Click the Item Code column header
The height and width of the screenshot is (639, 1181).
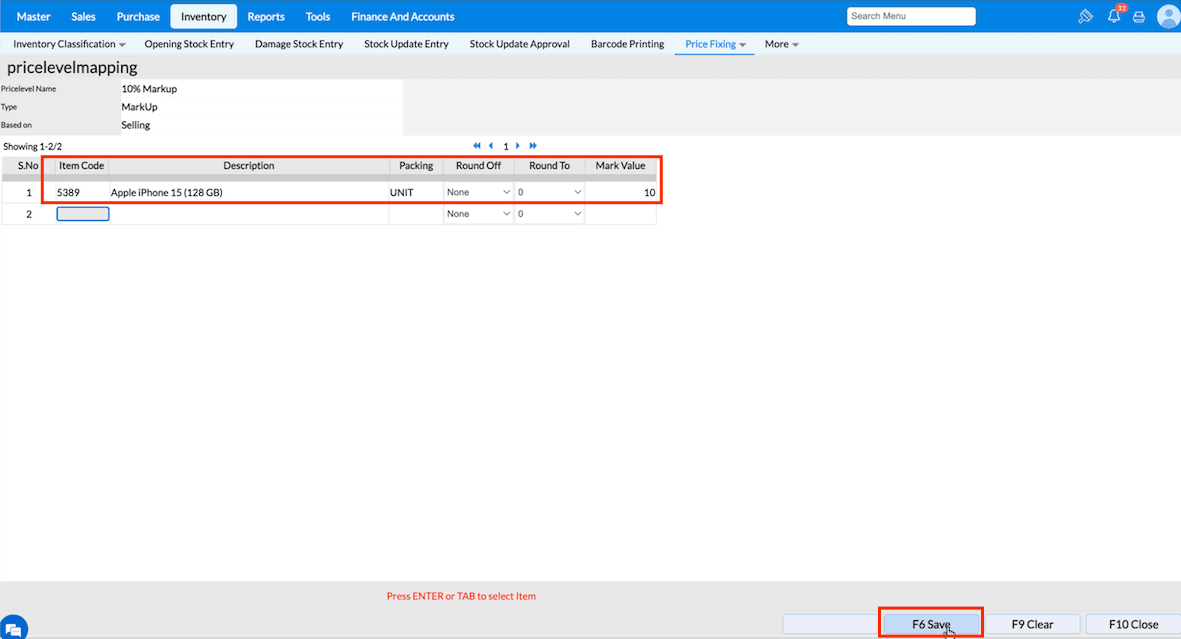[81, 166]
